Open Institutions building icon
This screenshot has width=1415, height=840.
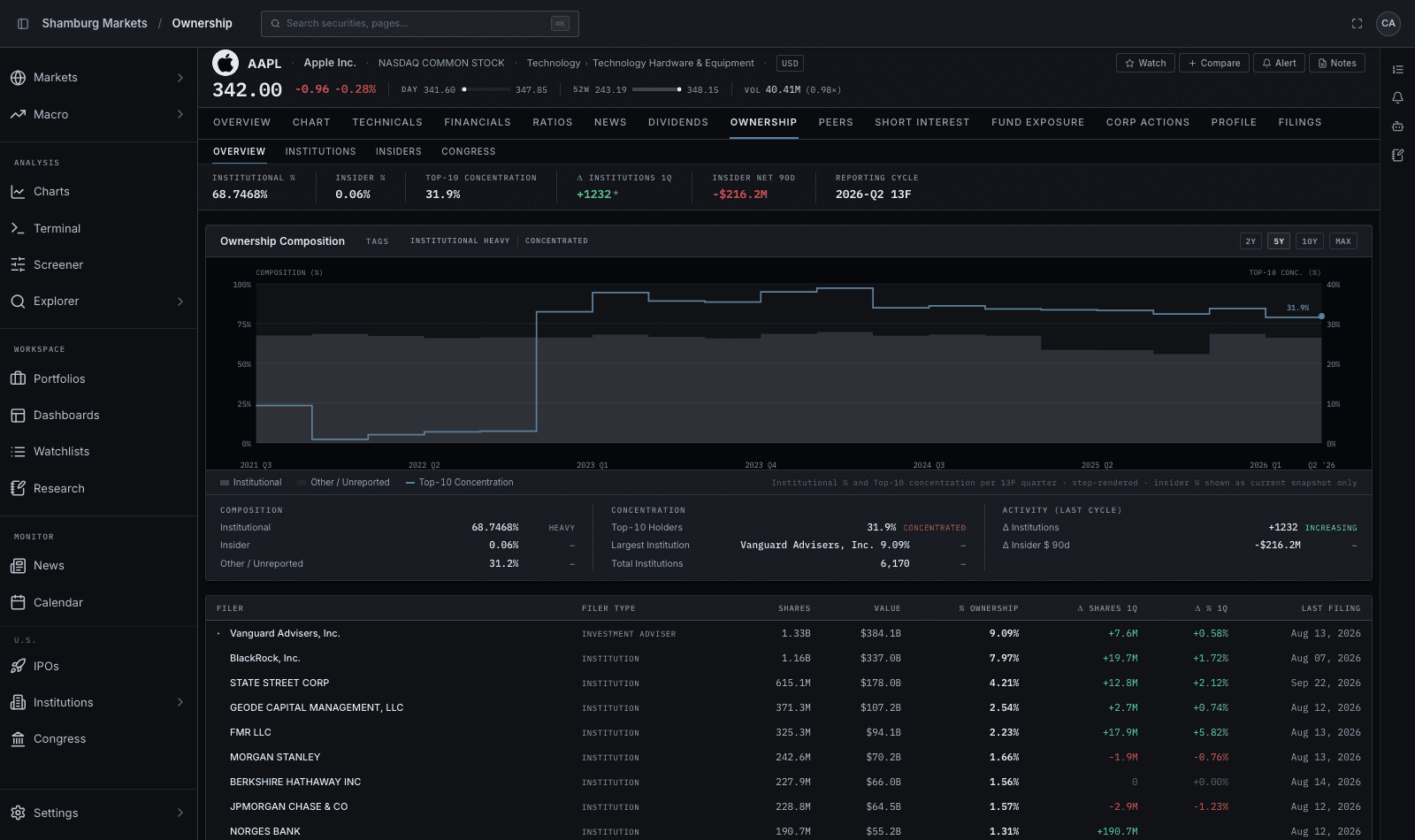[18, 703]
